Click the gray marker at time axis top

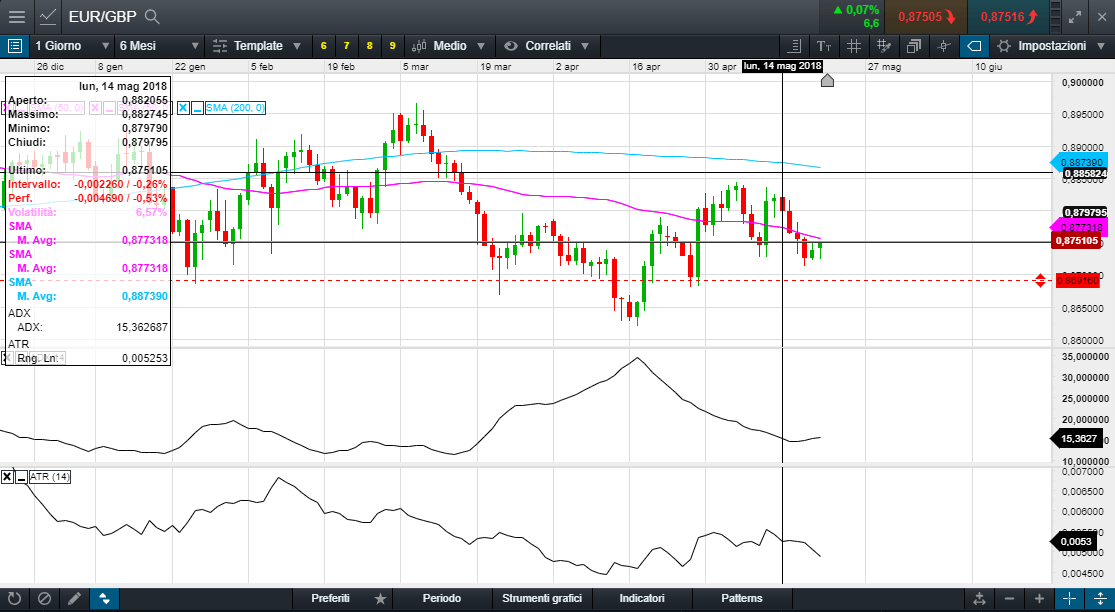click(x=827, y=80)
